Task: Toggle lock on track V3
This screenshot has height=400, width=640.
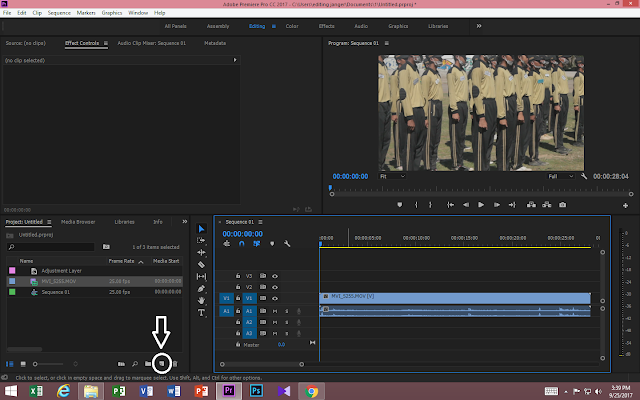Action: point(238,275)
